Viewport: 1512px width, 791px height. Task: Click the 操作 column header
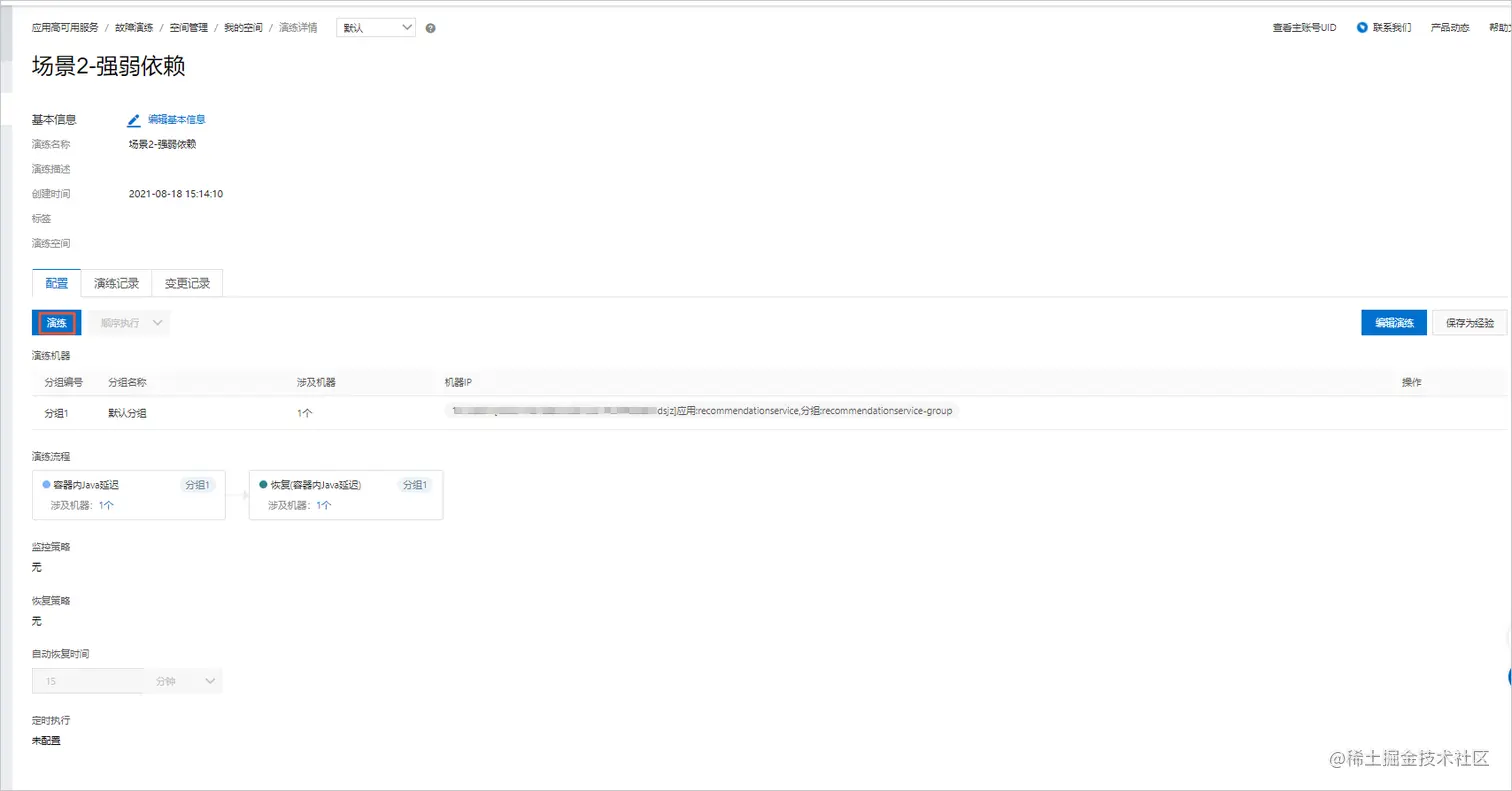point(1412,382)
